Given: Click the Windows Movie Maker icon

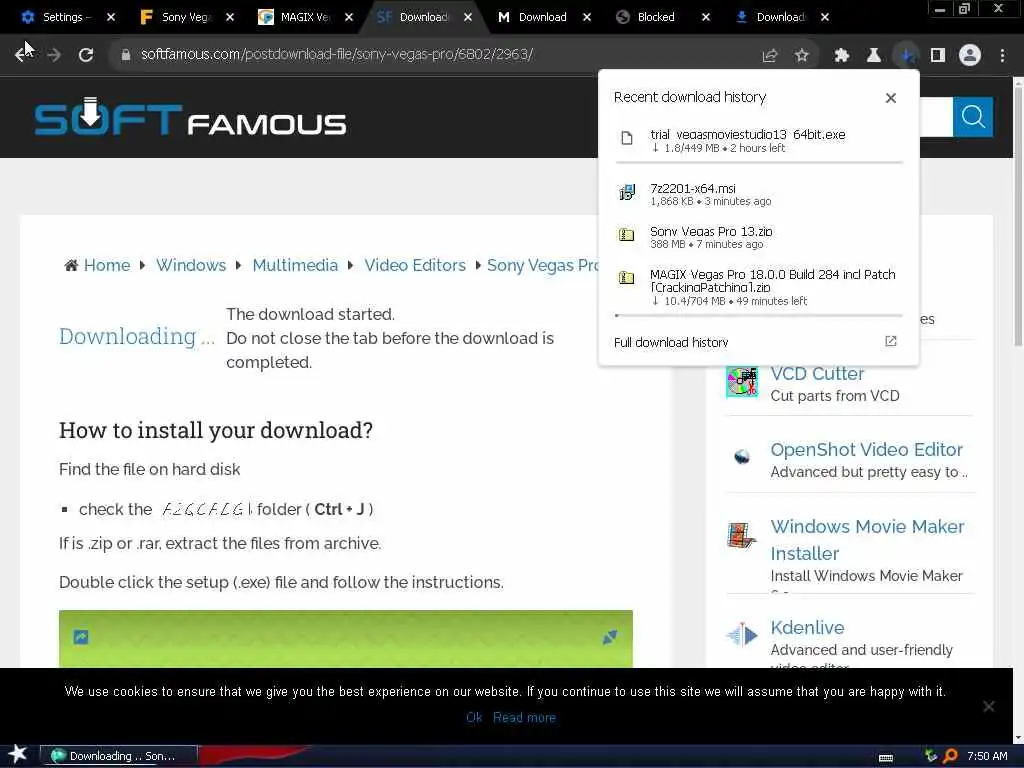Looking at the screenshot, I should pyautogui.click(x=741, y=536).
